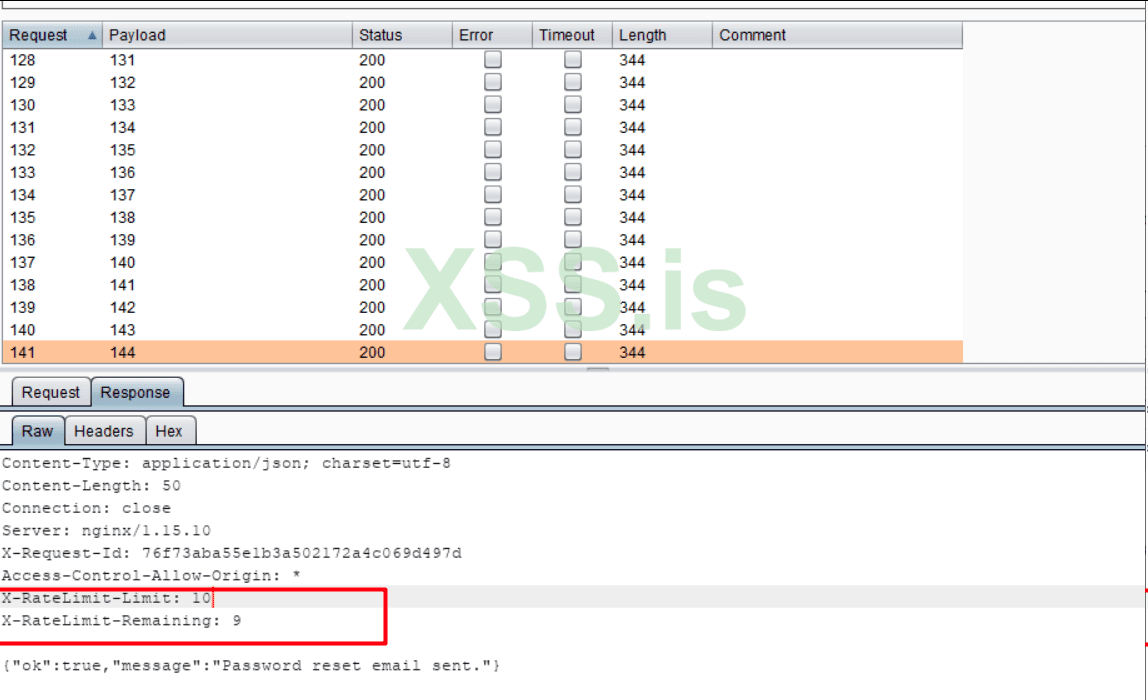1148x700 pixels.
Task: Tick the Timeout checkbox for request 129
Action: click(x=573, y=82)
